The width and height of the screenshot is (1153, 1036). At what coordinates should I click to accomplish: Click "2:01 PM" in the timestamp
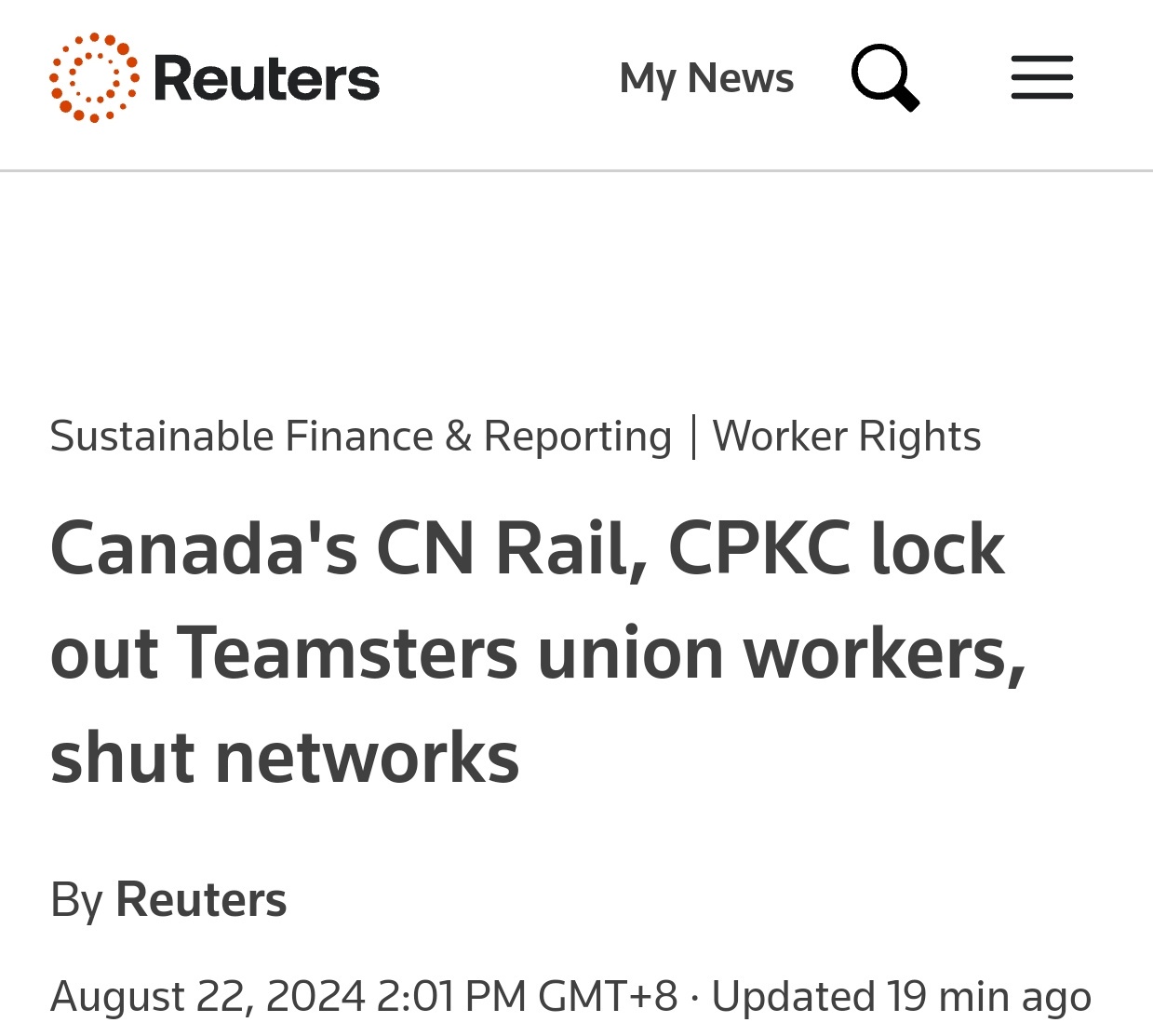(x=451, y=997)
